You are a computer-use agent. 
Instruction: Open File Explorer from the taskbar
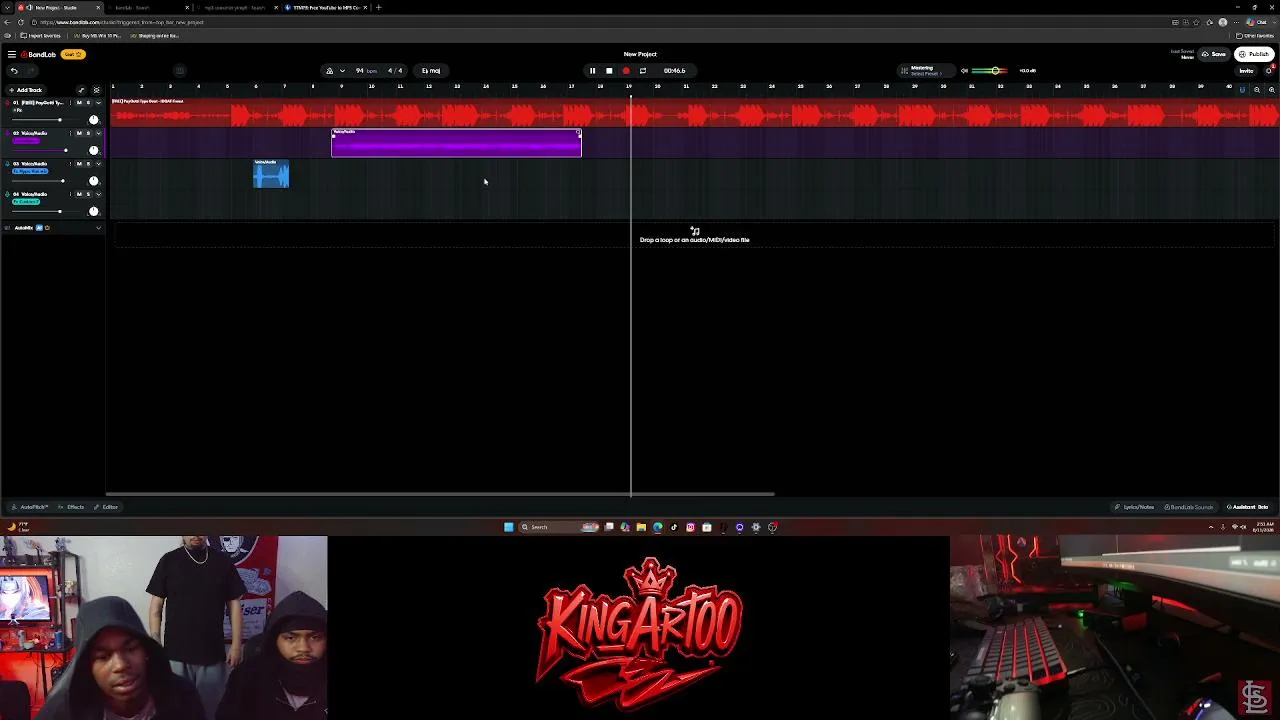(x=641, y=527)
